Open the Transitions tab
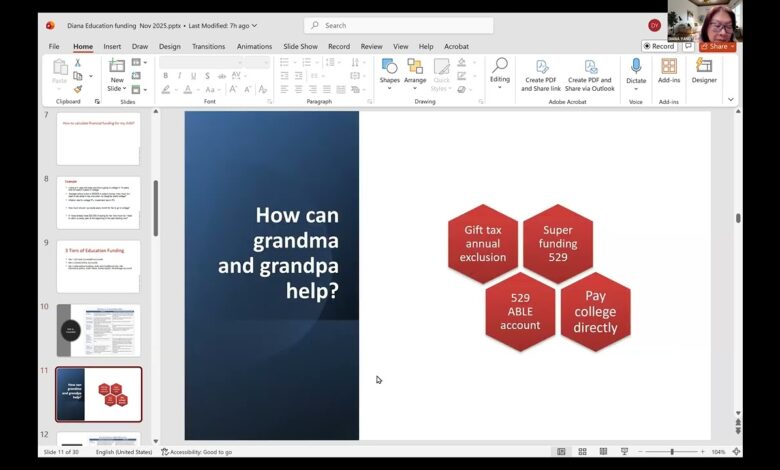780x470 pixels. 209,46
